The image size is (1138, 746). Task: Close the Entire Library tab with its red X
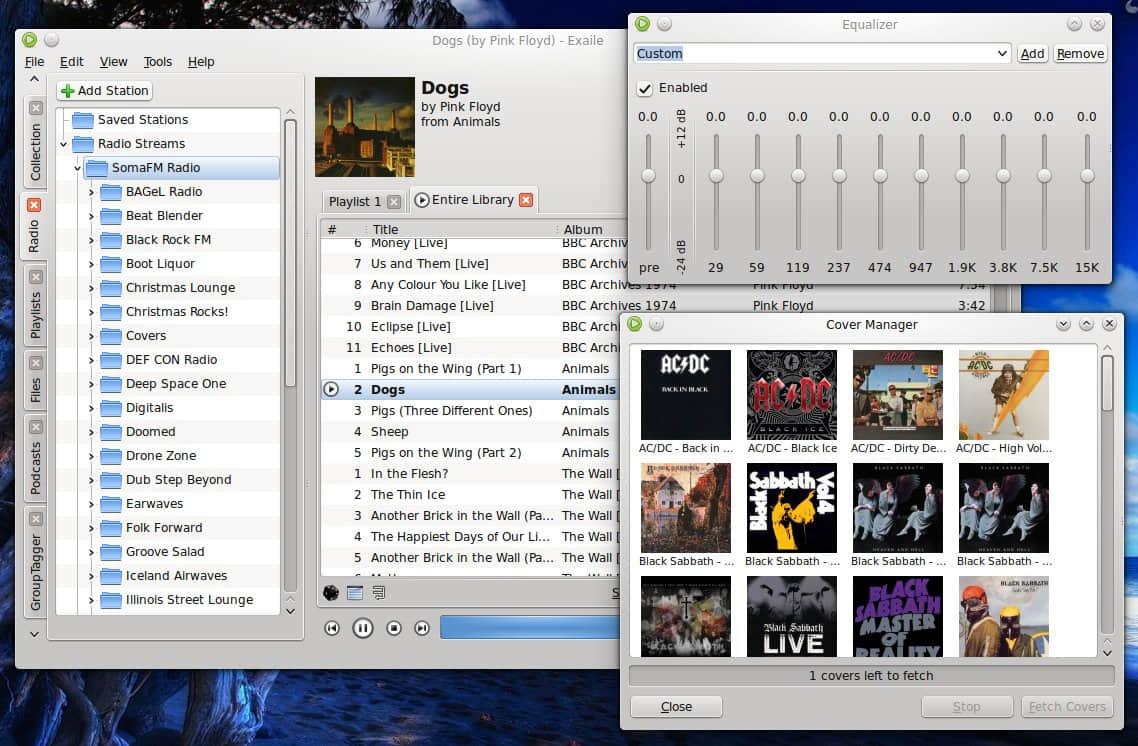525,200
